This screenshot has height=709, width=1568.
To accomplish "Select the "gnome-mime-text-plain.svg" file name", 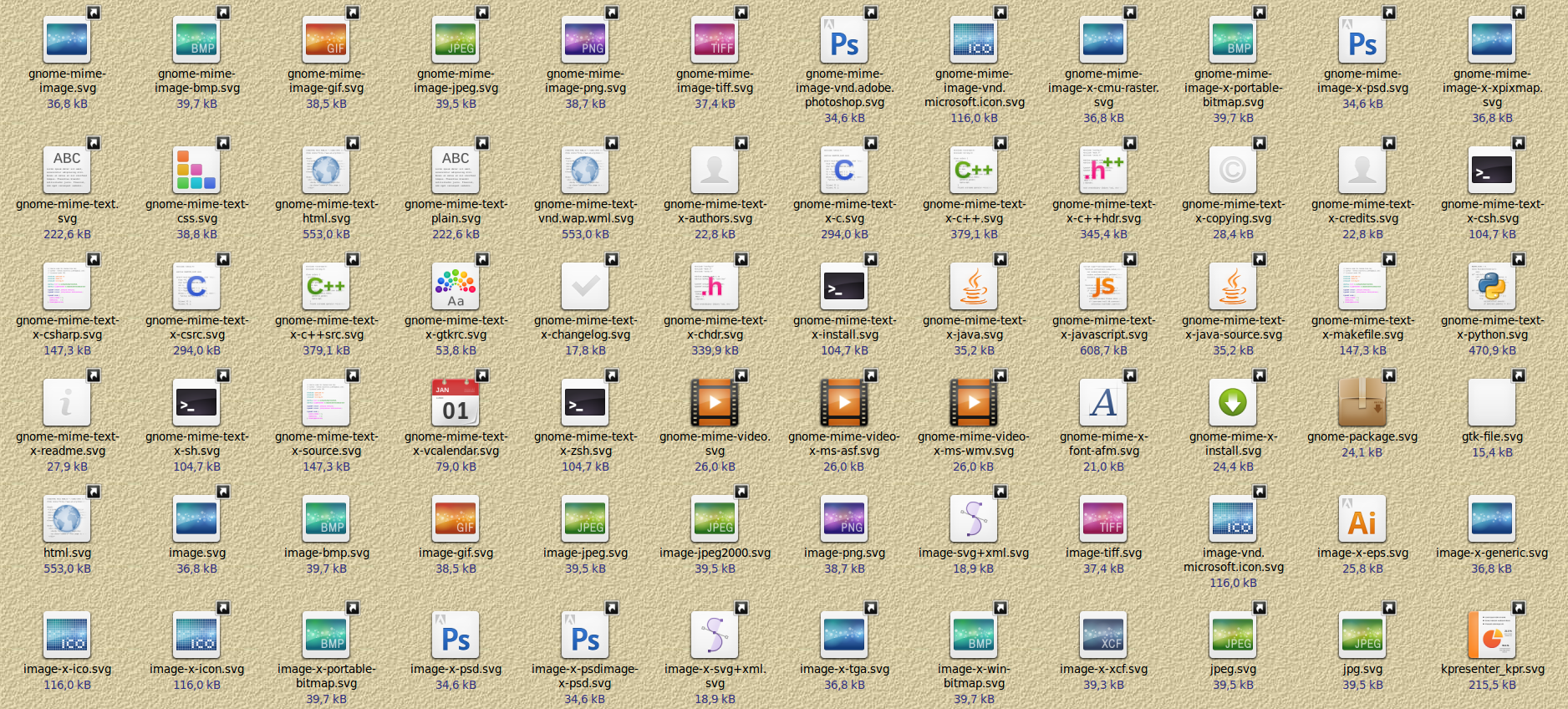I will (456, 211).
